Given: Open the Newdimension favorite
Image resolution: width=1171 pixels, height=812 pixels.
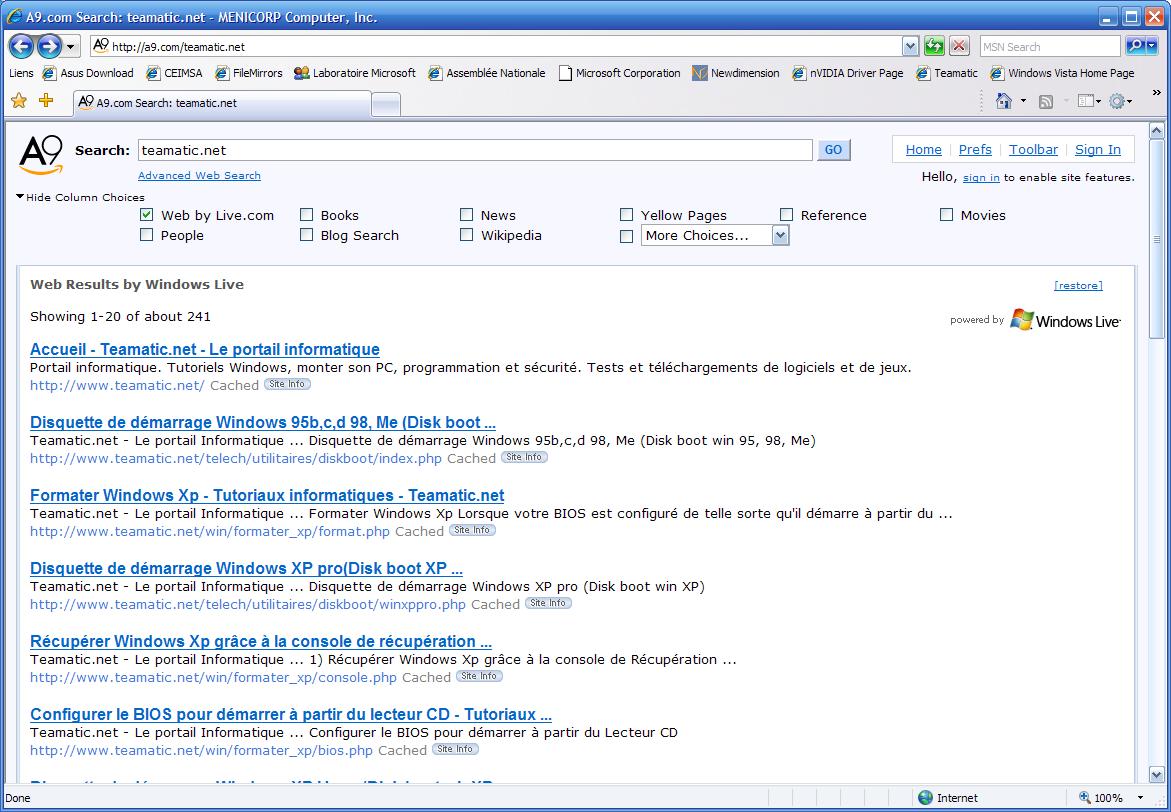Looking at the screenshot, I should point(736,73).
